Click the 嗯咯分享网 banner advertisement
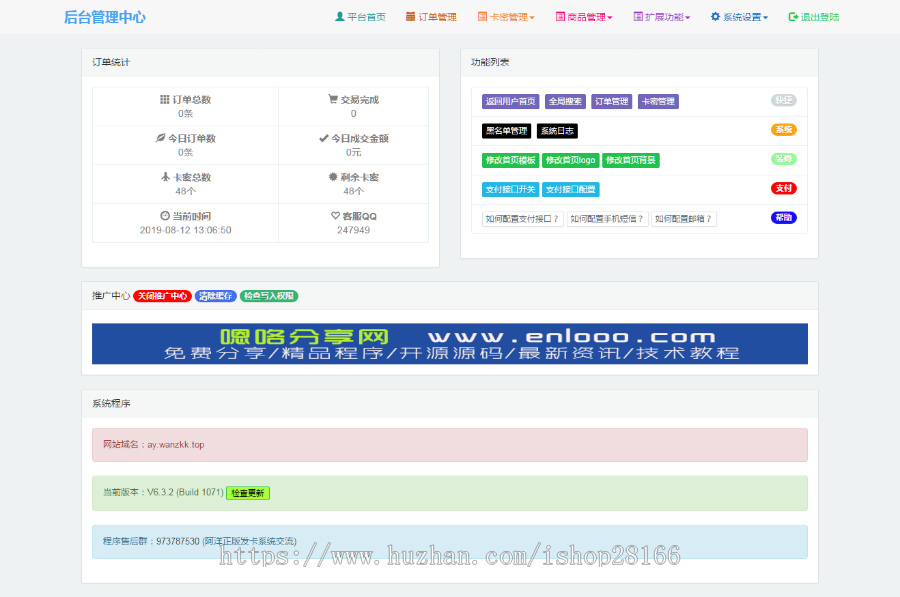This screenshot has height=597, width=900. tap(448, 342)
